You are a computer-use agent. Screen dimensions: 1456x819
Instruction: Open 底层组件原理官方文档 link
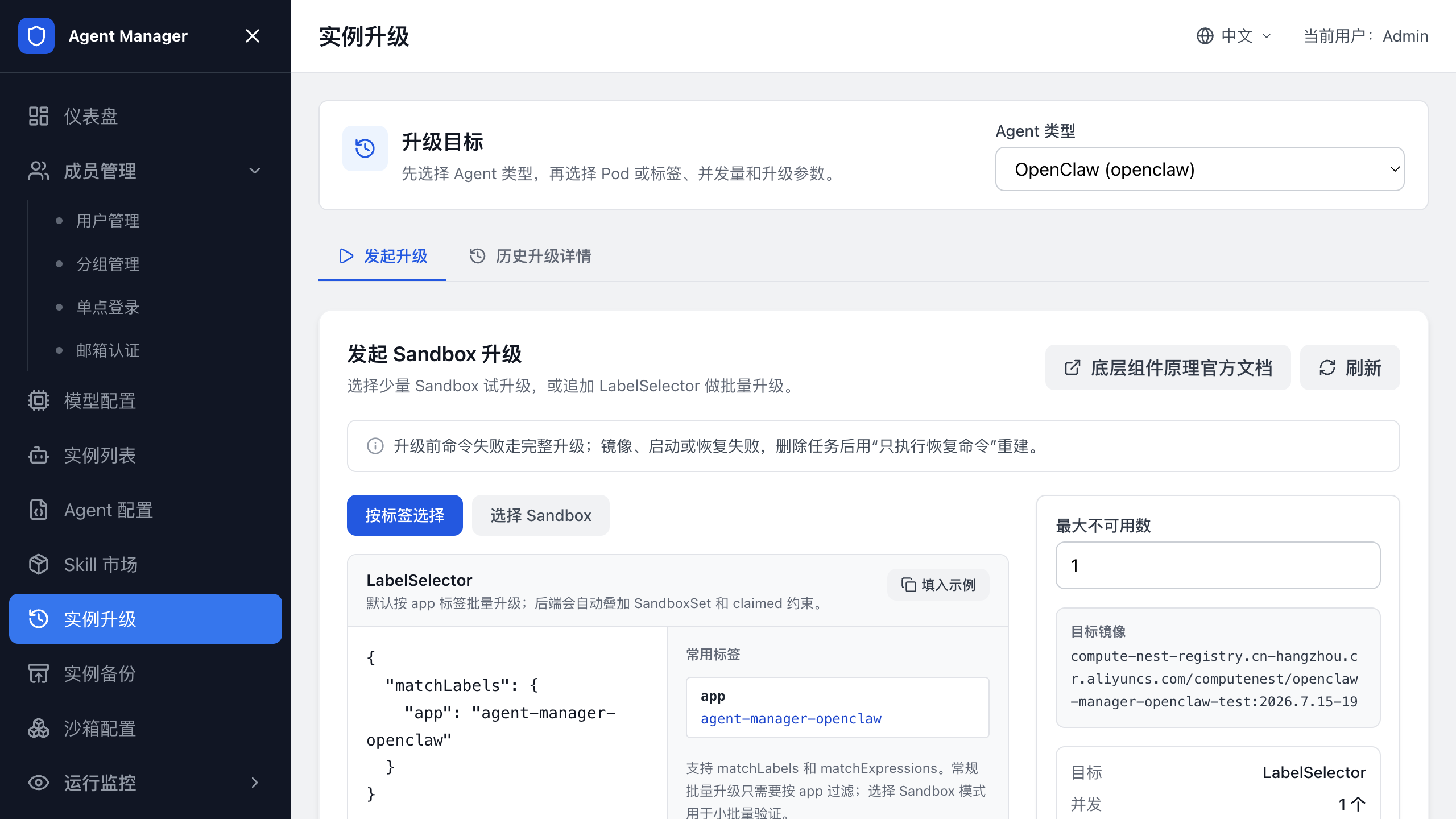click(x=1168, y=367)
